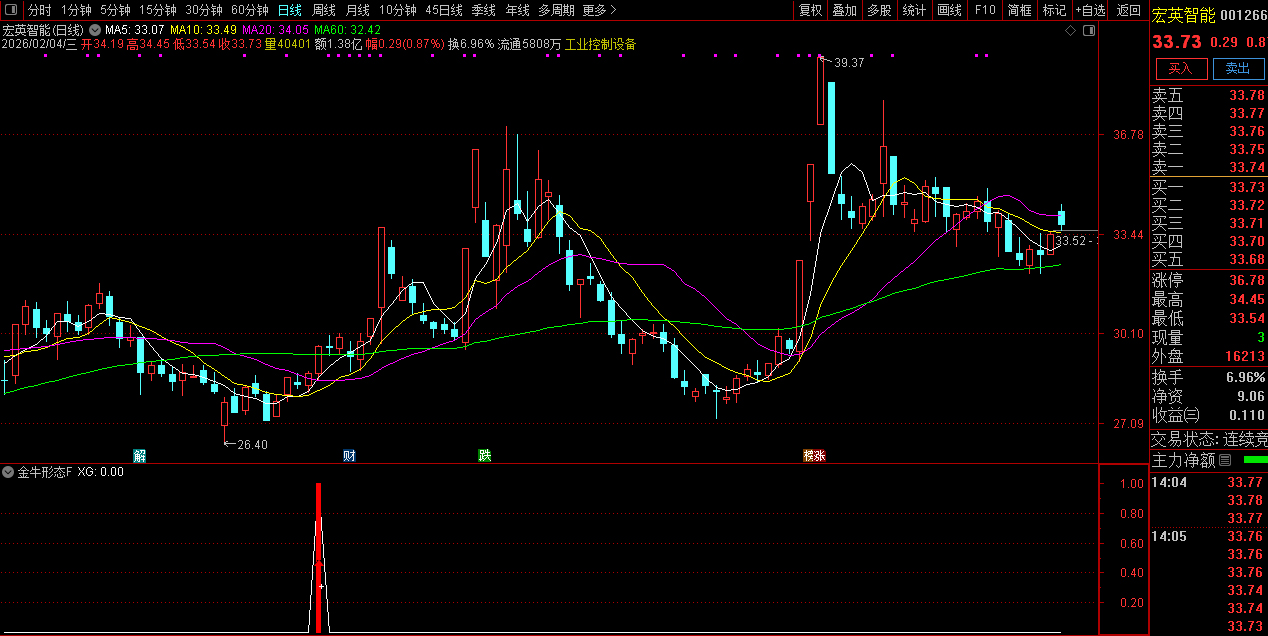Click the red 买入 buy button
1268x636 pixels.
1180,68
